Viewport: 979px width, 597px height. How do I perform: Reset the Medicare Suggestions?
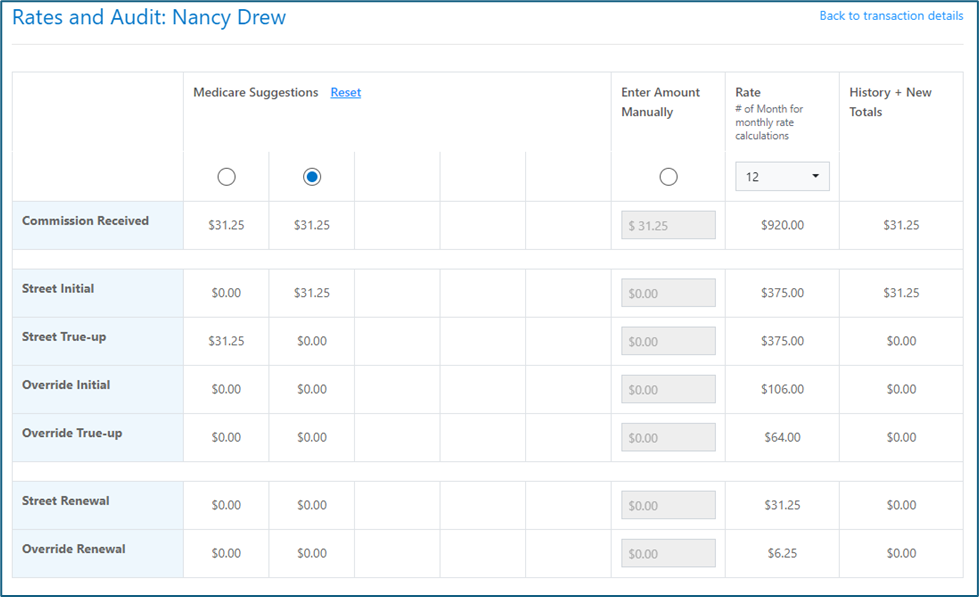345,93
